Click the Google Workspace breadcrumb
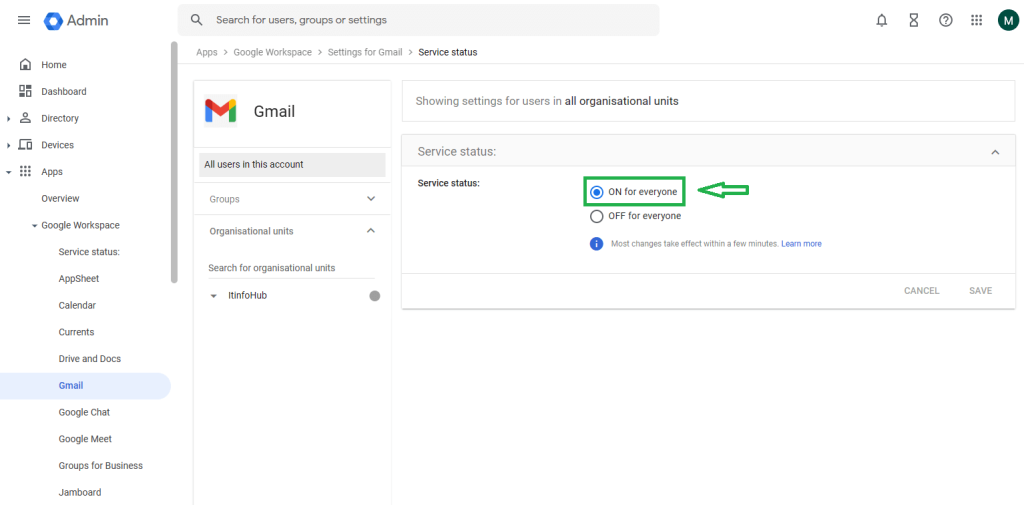Screen dimensions: 1024x505 [x=272, y=52]
